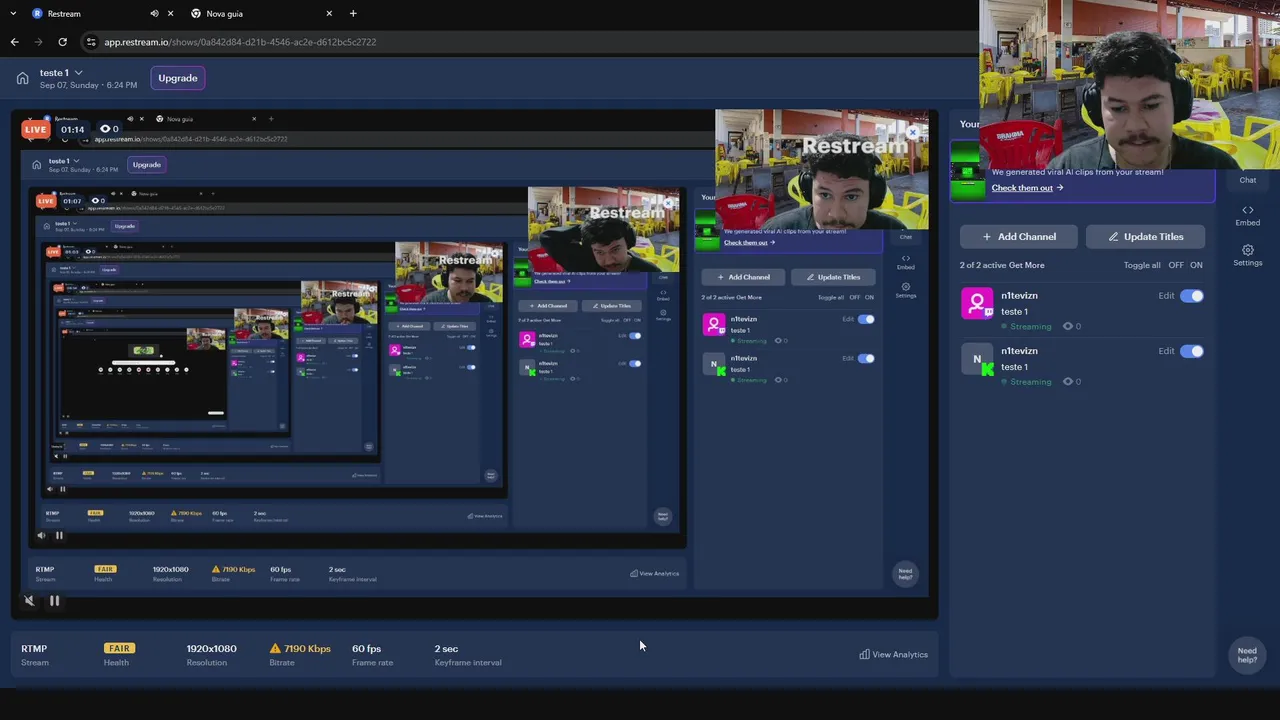Viewport: 1280px width, 720px height.
Task: Unmute the stream preview audio
Action: 29,601
